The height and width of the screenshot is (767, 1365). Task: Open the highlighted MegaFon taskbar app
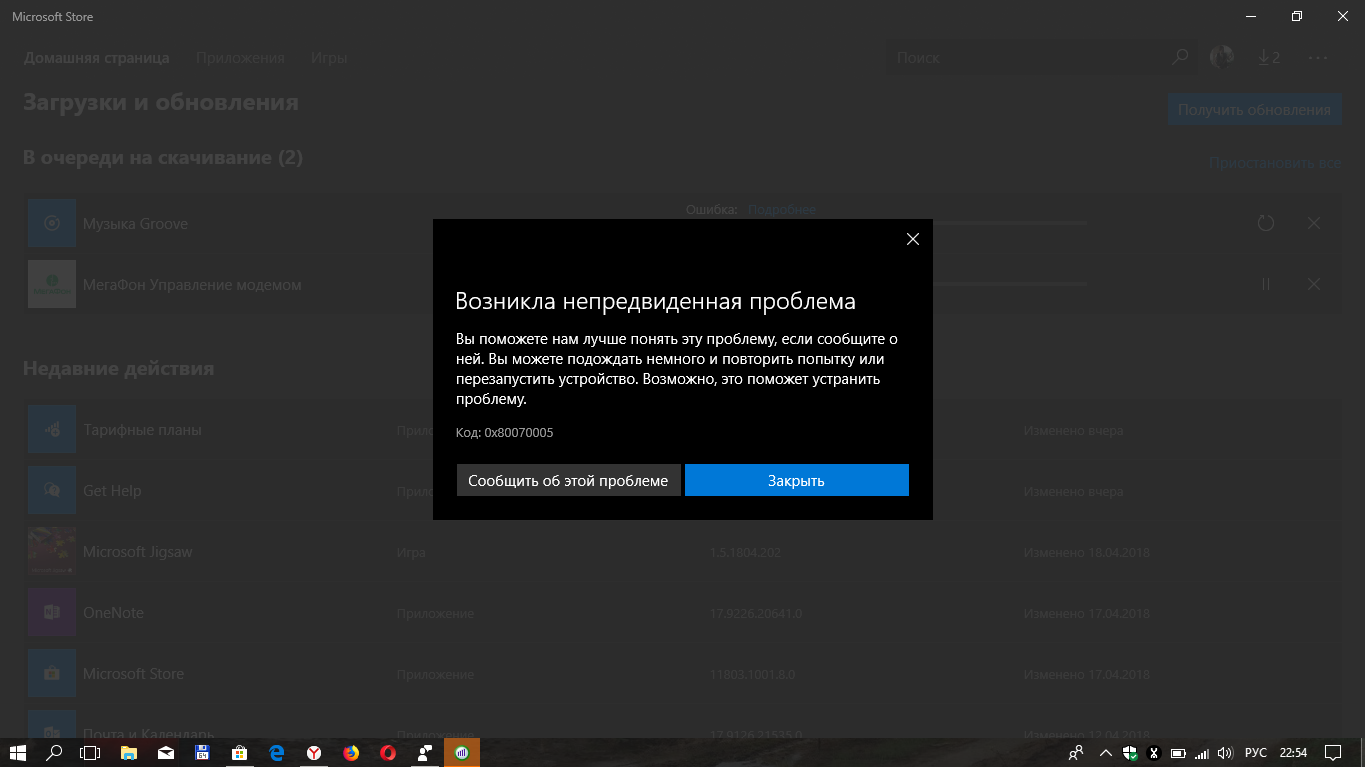point(462,752)
